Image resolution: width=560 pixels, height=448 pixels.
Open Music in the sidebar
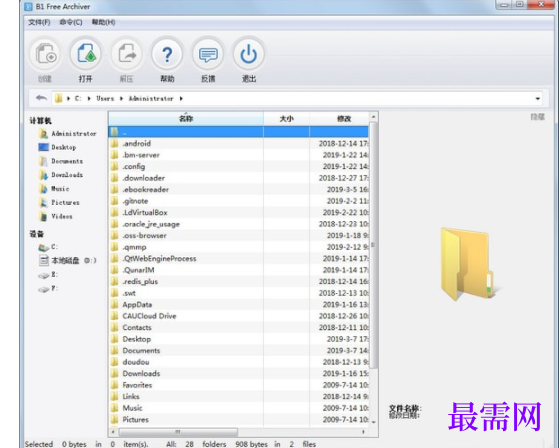(54, 189)
